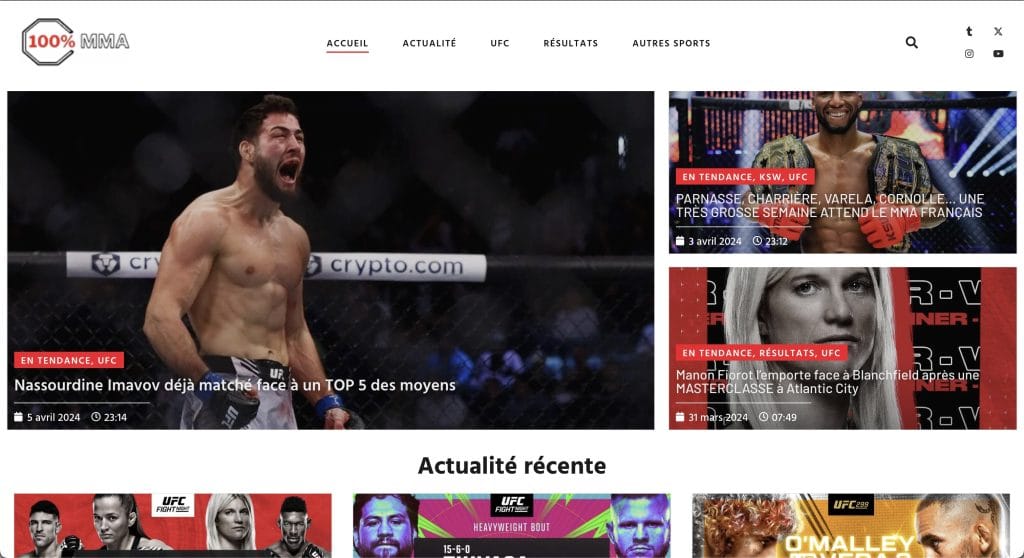Open Parnasse, Charrière, Varela article headline
Image resolution: width=1024 pixels, height=558 pixels.
(x=830, y=205)
